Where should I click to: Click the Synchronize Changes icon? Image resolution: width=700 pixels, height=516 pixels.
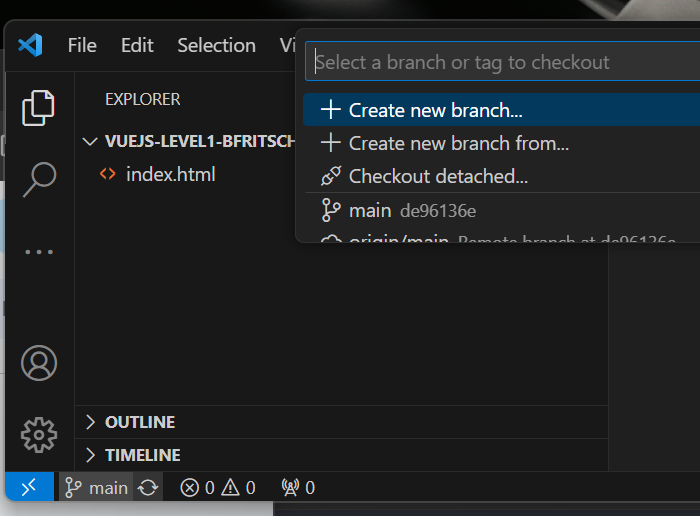click(x=148, y=488)
